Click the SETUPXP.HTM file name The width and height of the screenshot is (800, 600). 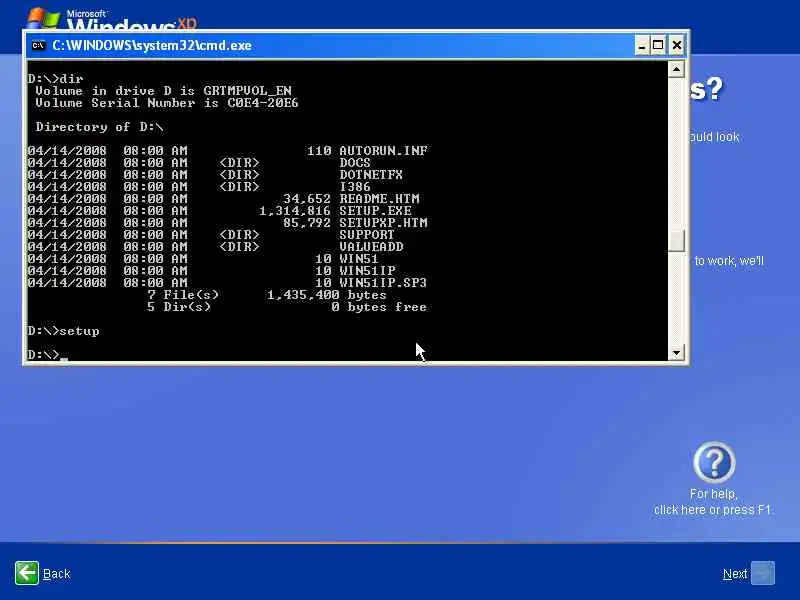pos(383,222)
